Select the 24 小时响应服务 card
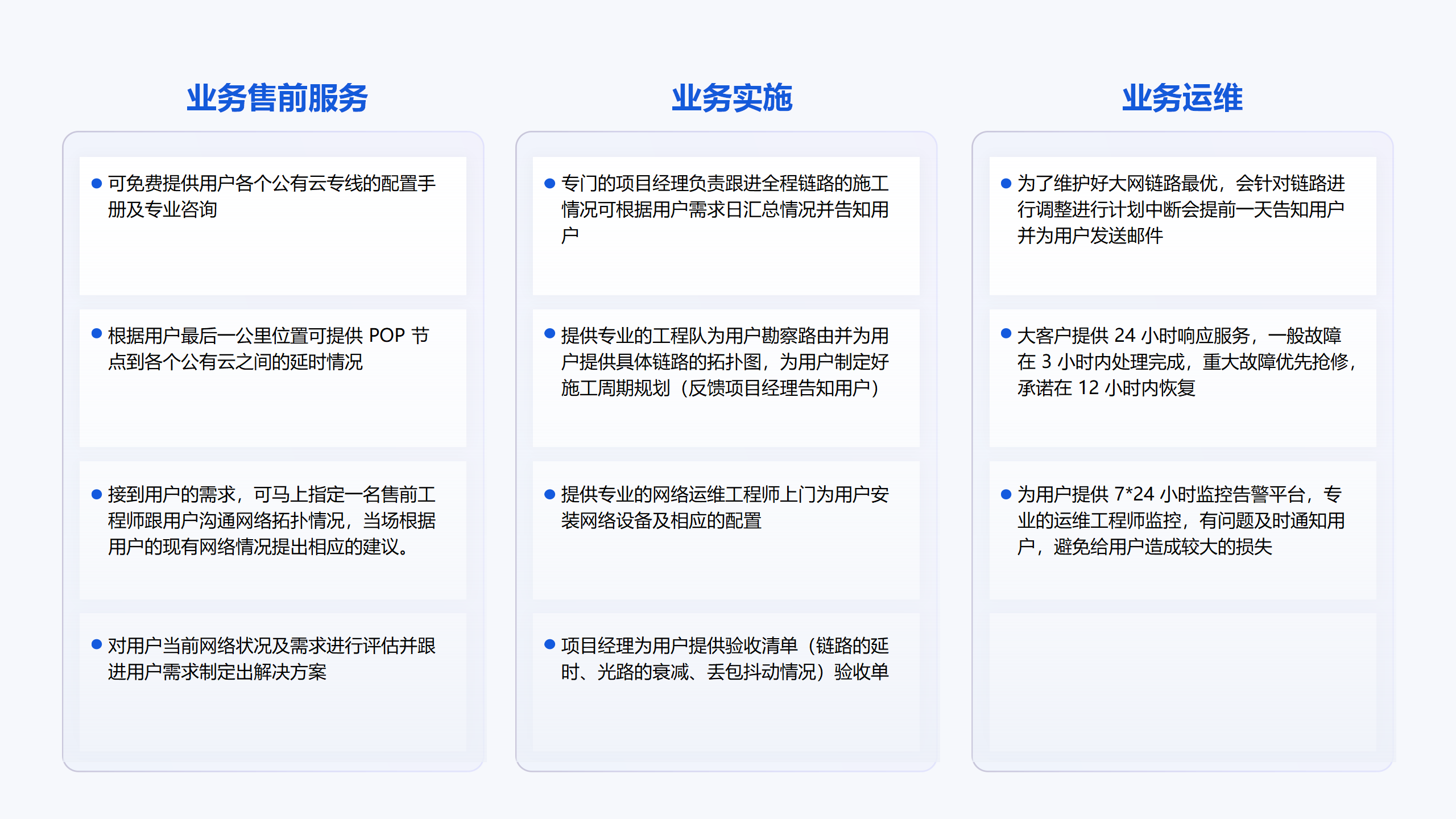The image size is (1456, 819). pos(1182,378)
